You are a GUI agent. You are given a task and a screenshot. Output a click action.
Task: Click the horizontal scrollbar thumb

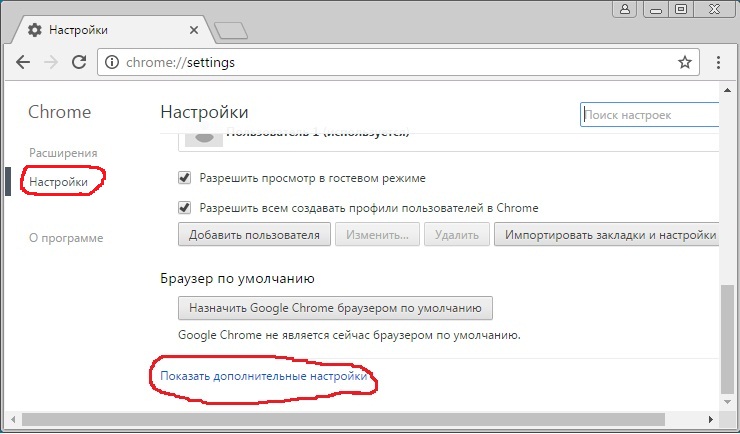tap(343, 419)
